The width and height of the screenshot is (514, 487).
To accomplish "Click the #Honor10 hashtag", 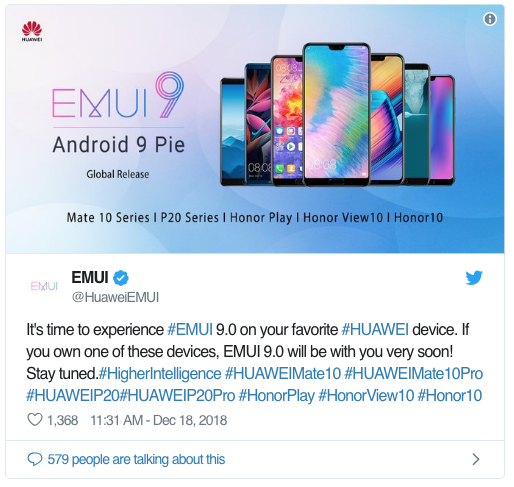I will coord(450,396).
